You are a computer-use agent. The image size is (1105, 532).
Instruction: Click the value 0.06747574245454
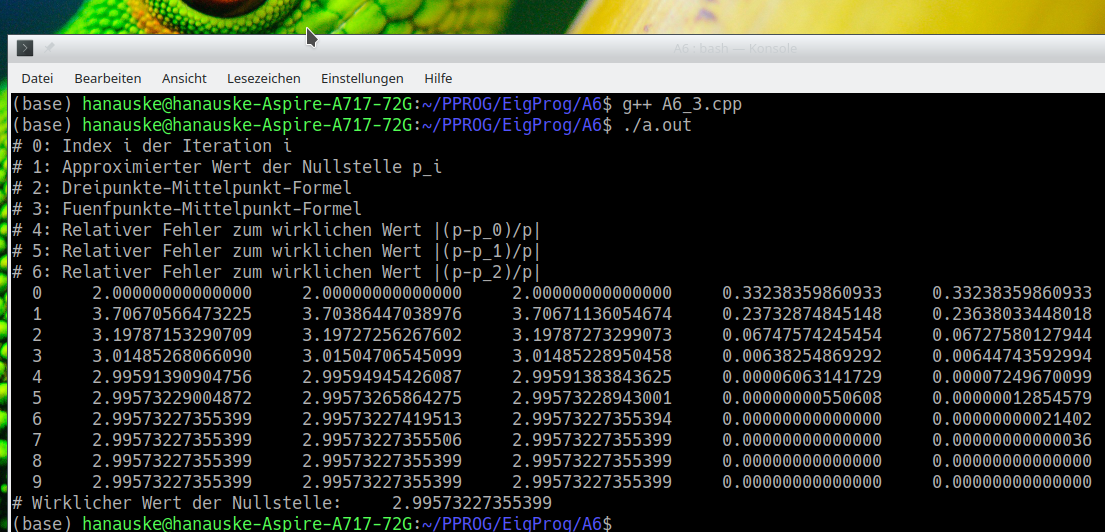coord(802,335)
